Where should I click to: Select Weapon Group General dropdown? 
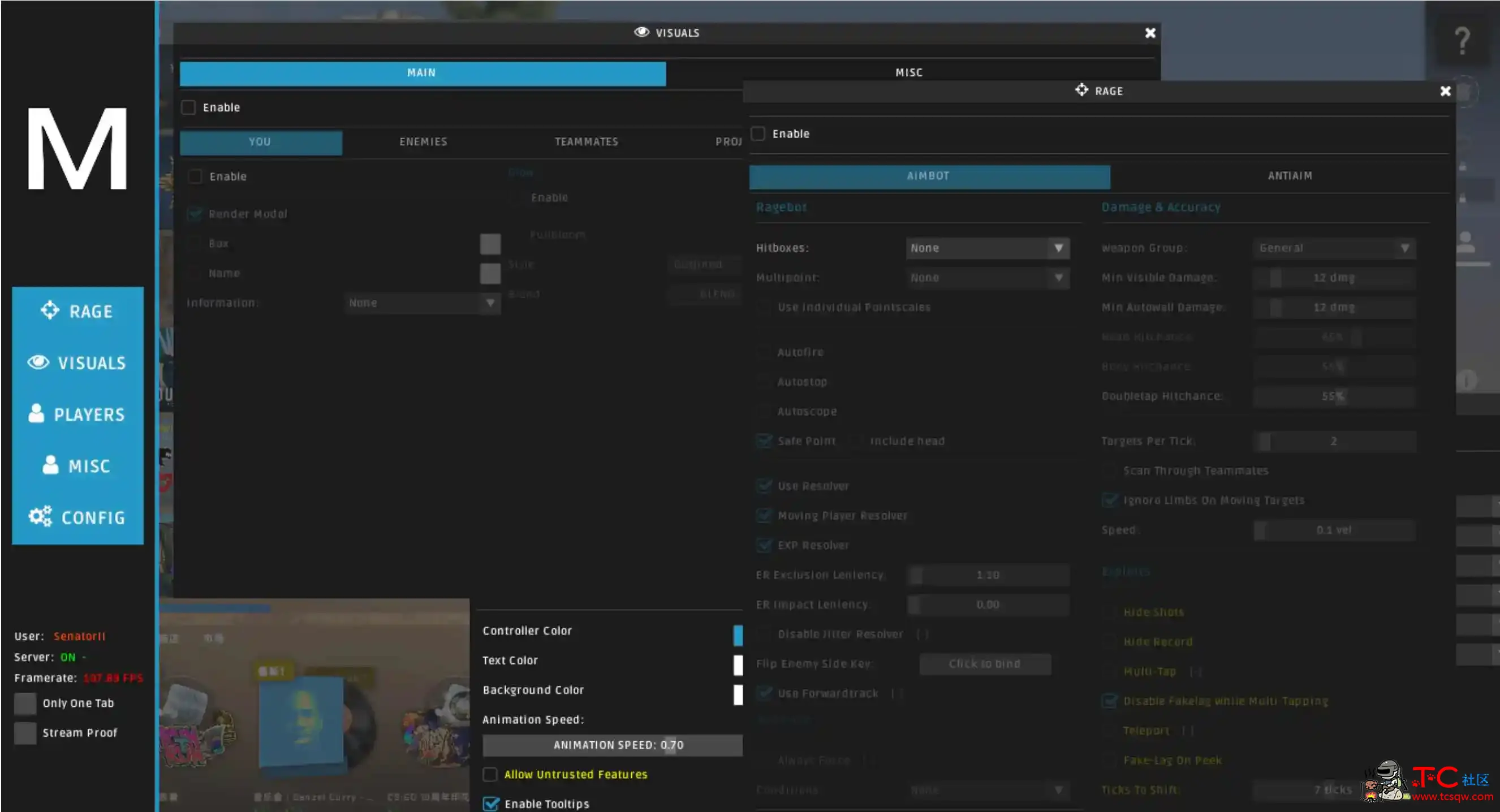point(1335,248)
